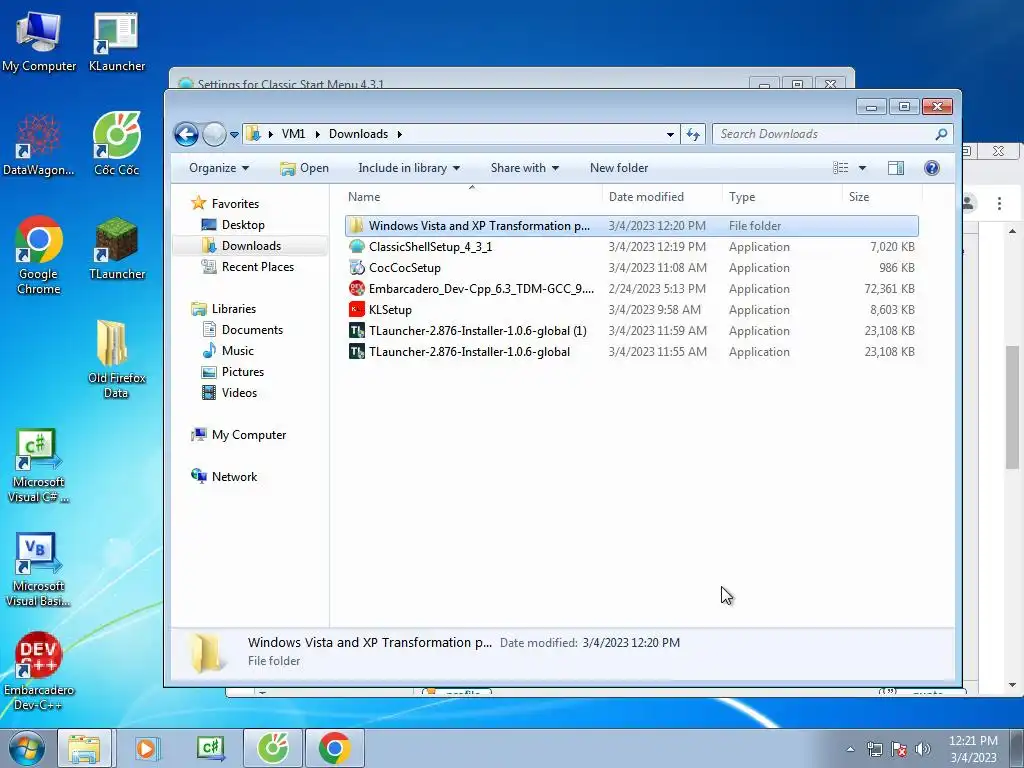Open Cốc Cốc browser desktop shortcut
The image size is (1024, 768).
coord(117,145)
